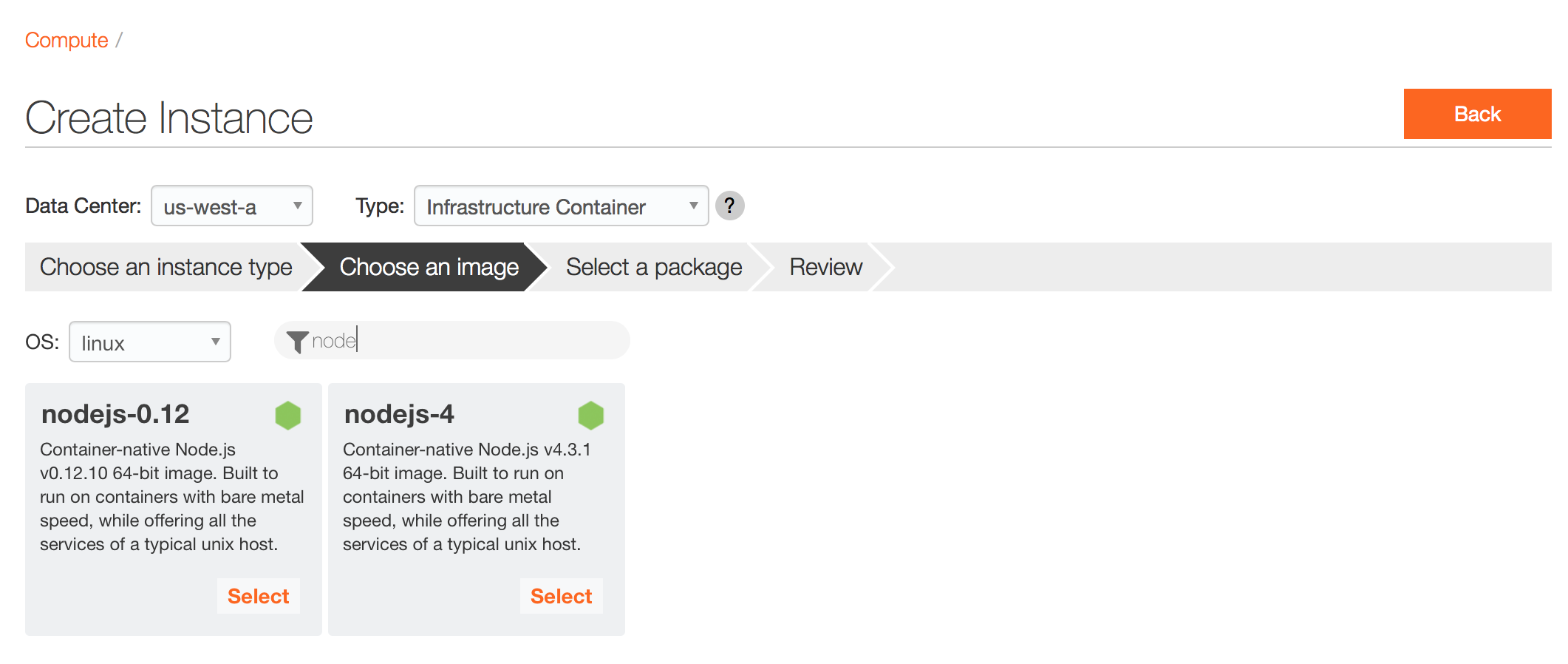Viewport: 1568px width, 664px height.
Task: Open the Data Center us-west-a dropdown
Action: click(x=232, y=206)
